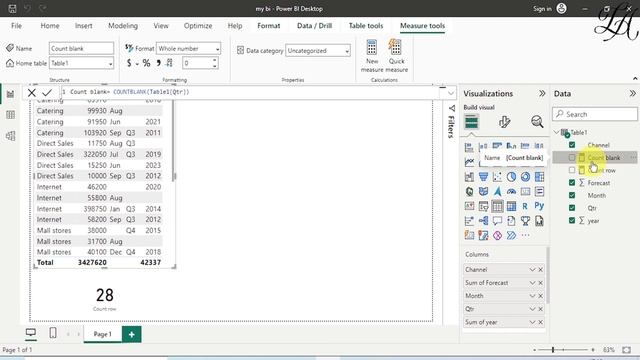The height and width of the screenshot is (360, 640).
Task: Open the Analytics magnifier pane icon
Action: point(537,122)
